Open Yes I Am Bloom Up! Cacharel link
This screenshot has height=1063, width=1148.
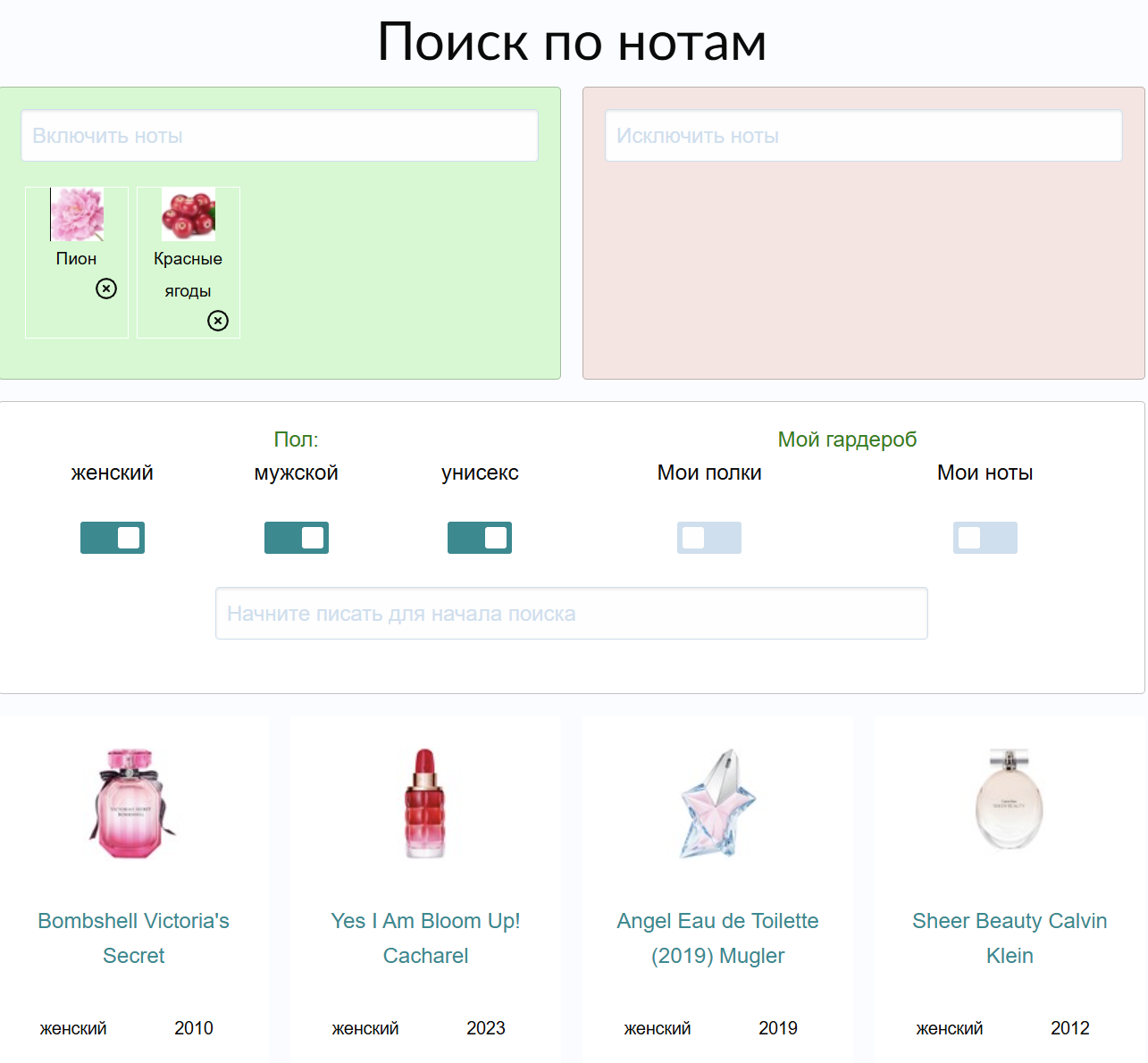[426, 938]
